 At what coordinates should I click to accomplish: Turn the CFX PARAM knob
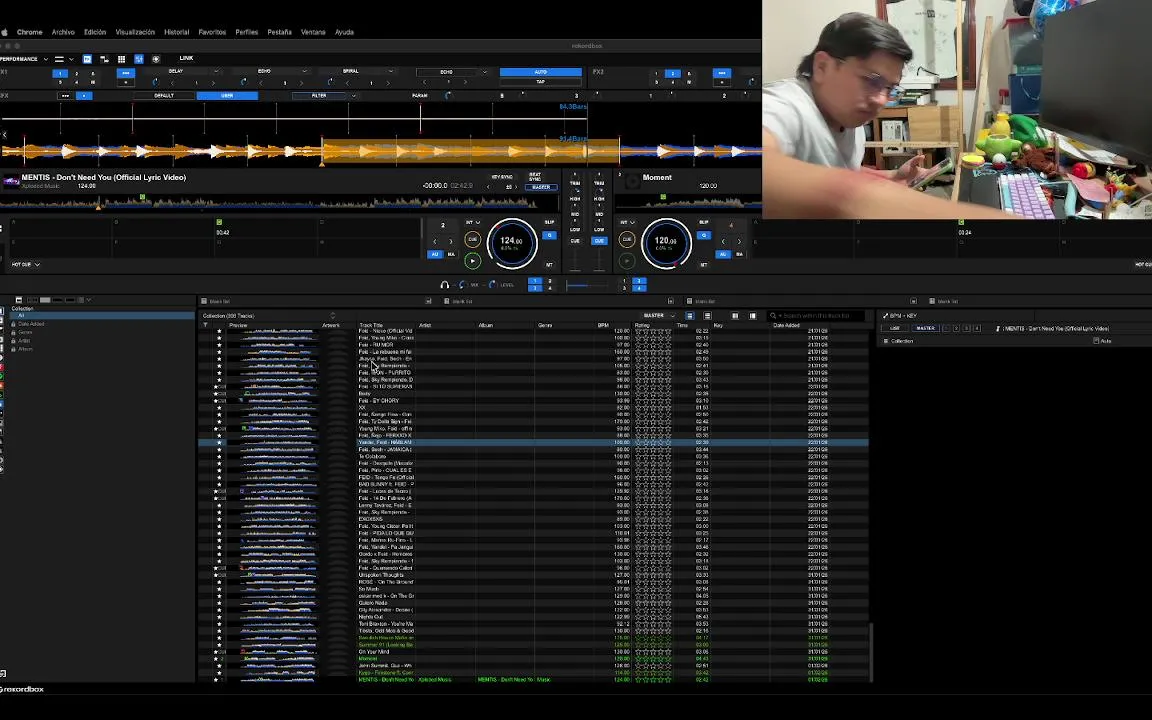click(448, 96)
